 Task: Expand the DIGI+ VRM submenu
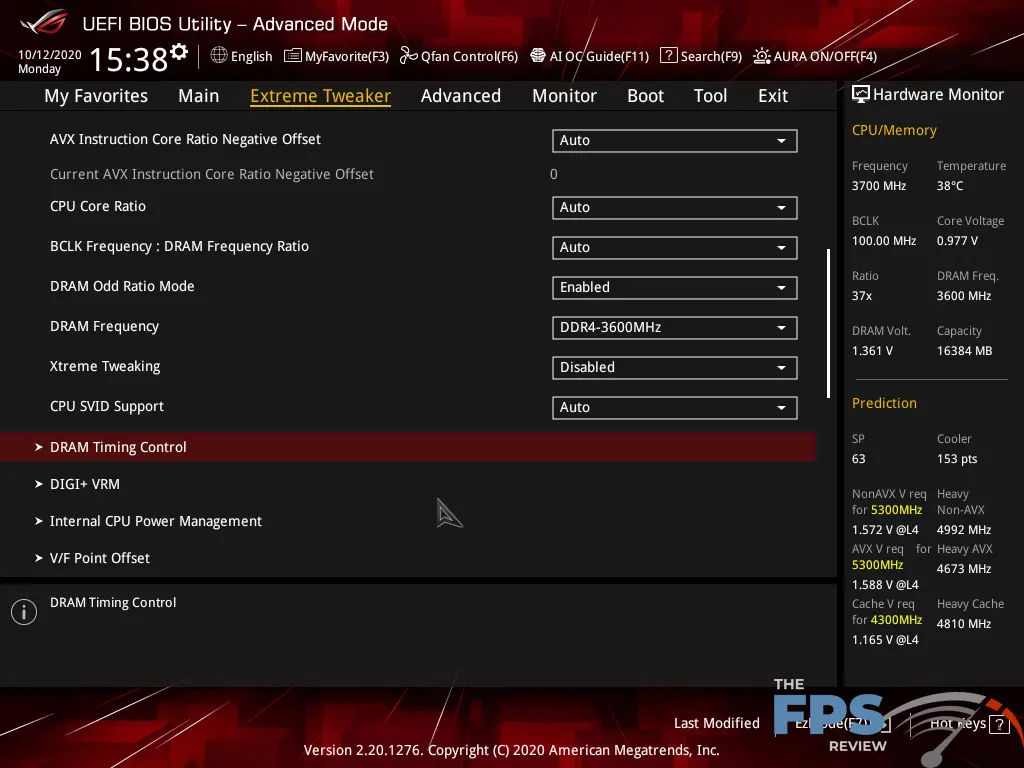pyautogui.click(x=85, y=484)
